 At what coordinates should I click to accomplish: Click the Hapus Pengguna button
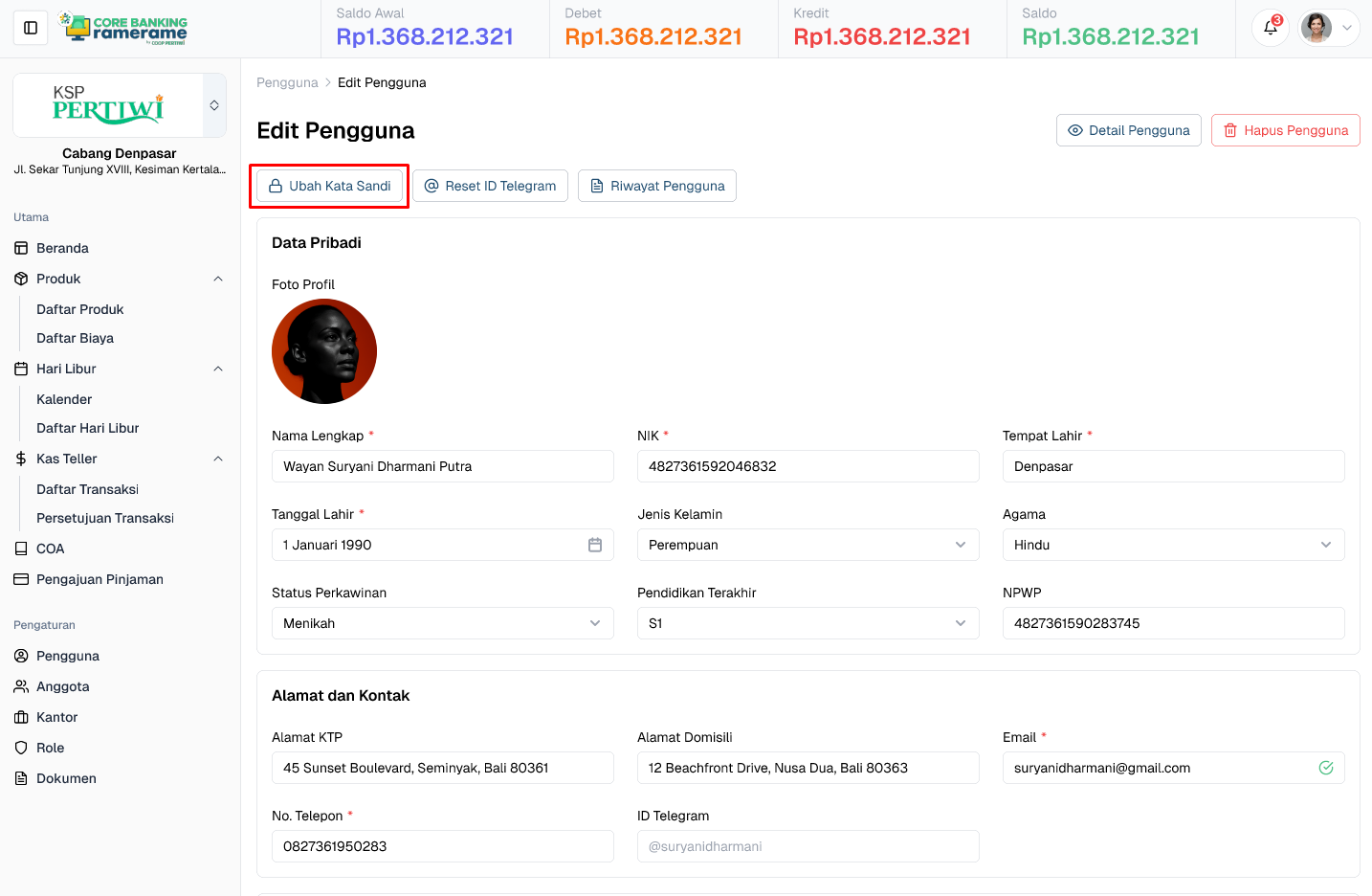coord(1285,130)
